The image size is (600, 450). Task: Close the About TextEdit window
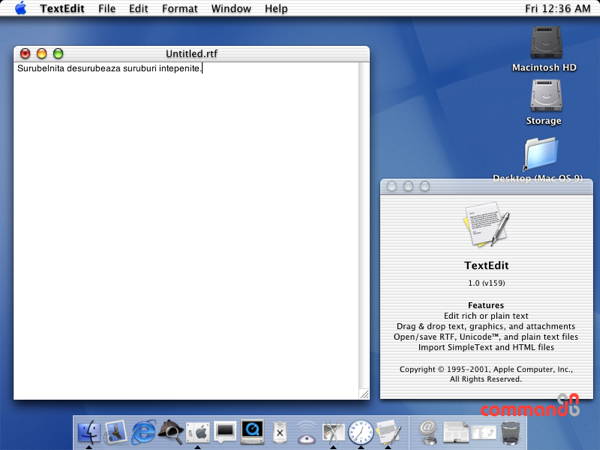[x=391, y=187]
